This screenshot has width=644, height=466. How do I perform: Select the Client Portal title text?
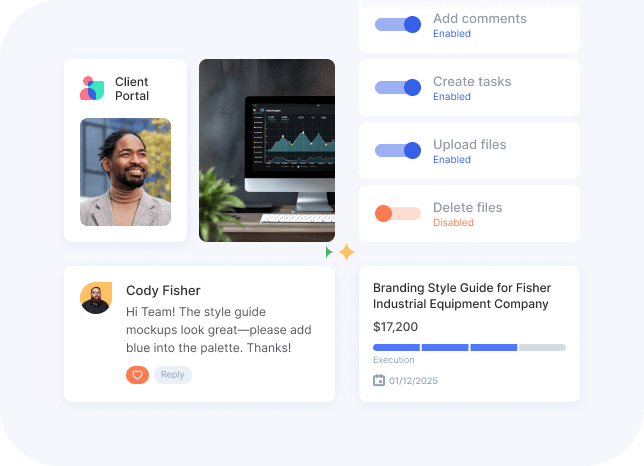(132, 89)
